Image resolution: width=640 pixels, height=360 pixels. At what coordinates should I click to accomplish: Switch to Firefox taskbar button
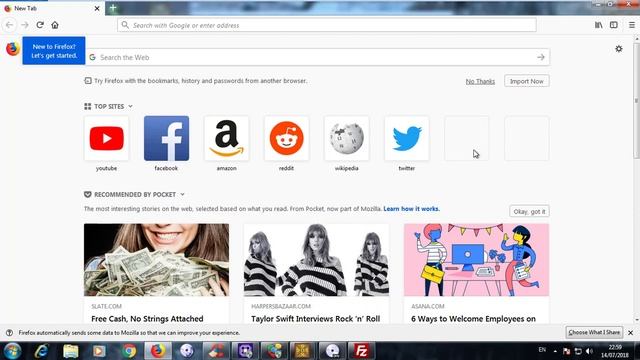click(x=158, y=351)
